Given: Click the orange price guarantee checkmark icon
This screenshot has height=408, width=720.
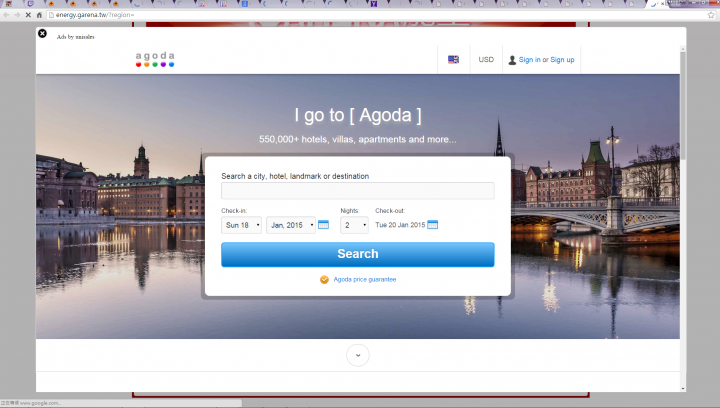Looking at the screenshot, I should coord(324,279).
